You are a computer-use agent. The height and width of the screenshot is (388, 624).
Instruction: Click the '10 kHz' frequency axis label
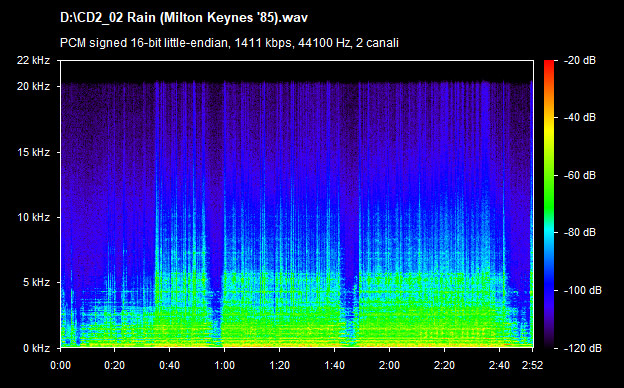[33, 217]
